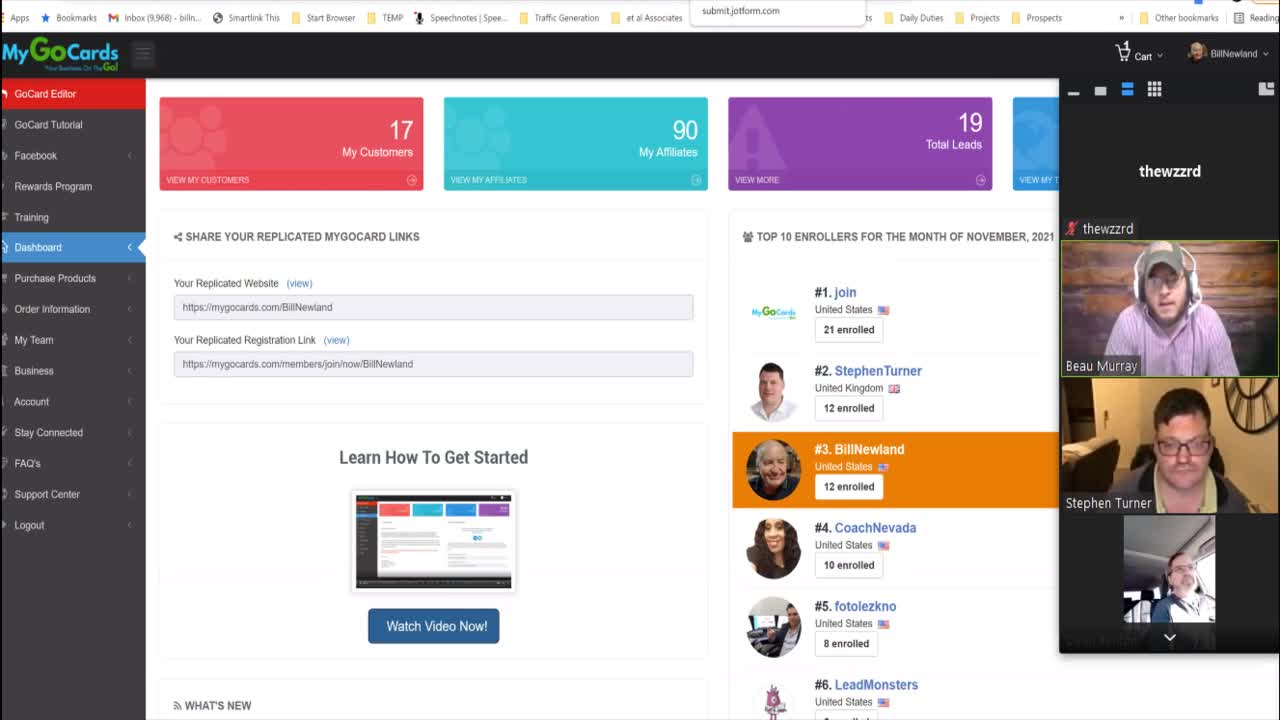The height and width of the screenshot is (720, 1280).
Task: Click (view) next to Your Replicated Website
Action: pos(299,283)
